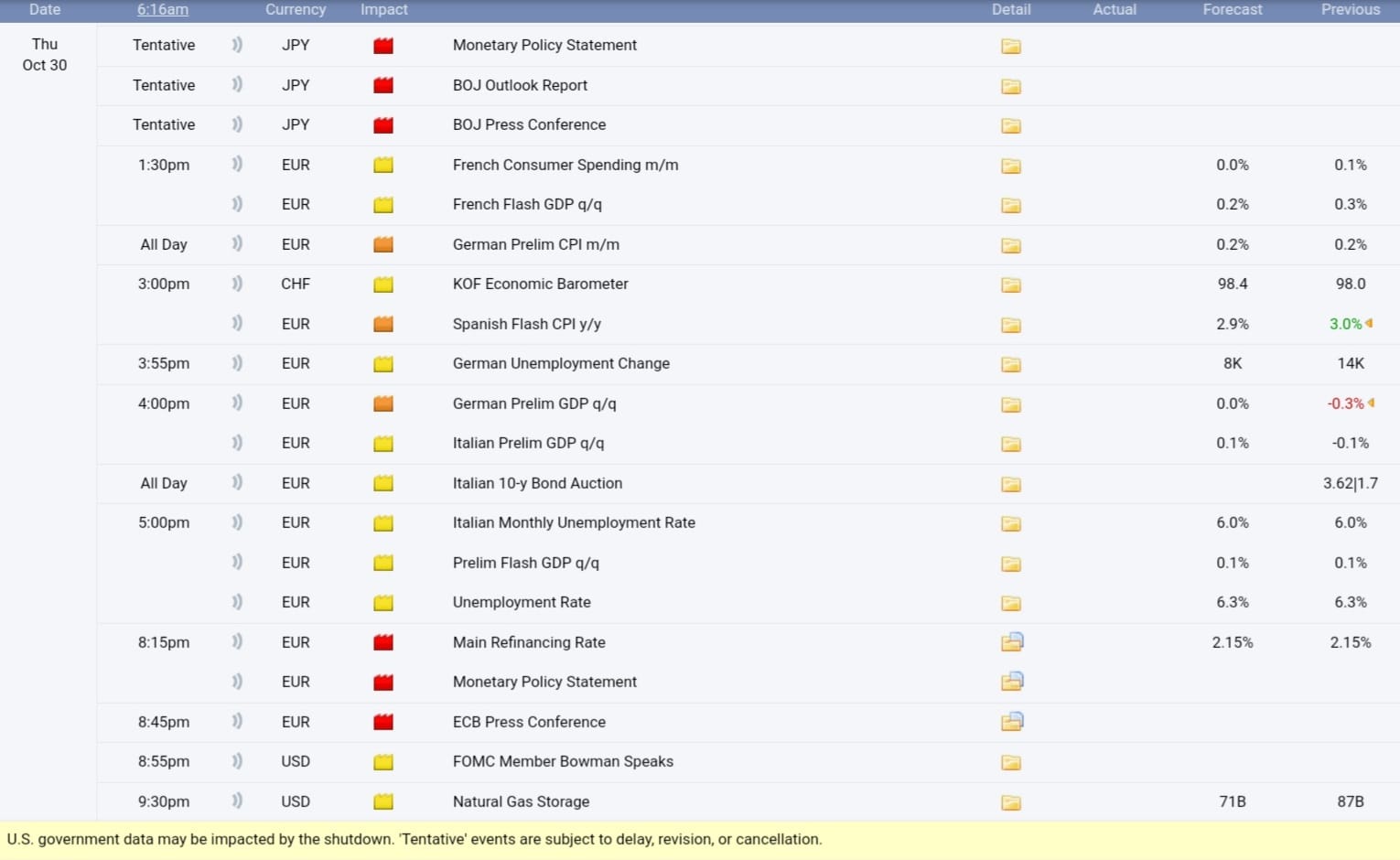Click the Currency column header
The height and width of the screenshot is (860, 1400).
[x=296, y=9]
